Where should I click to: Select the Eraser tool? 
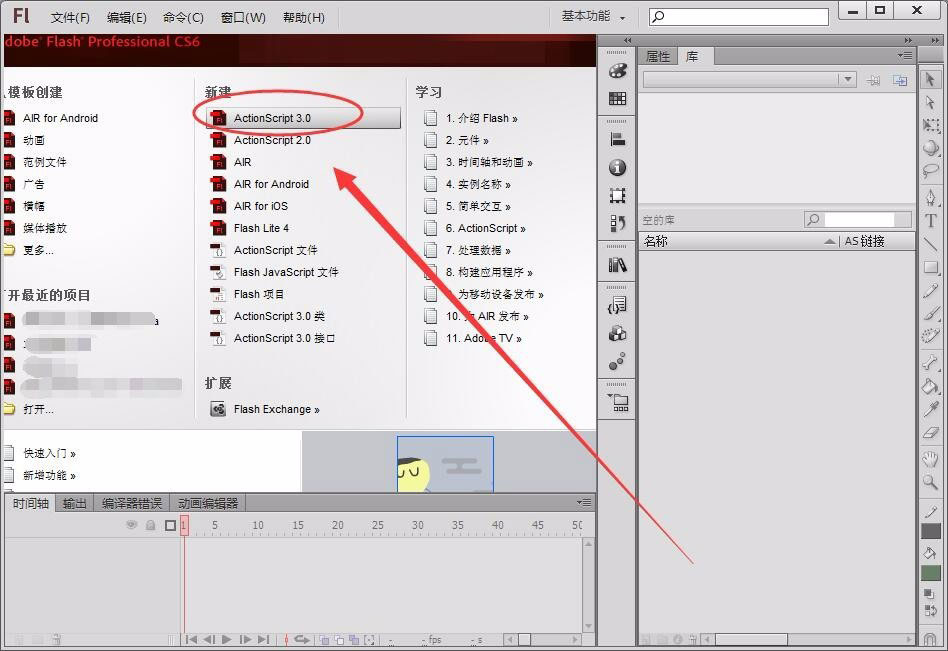[930, 432]
